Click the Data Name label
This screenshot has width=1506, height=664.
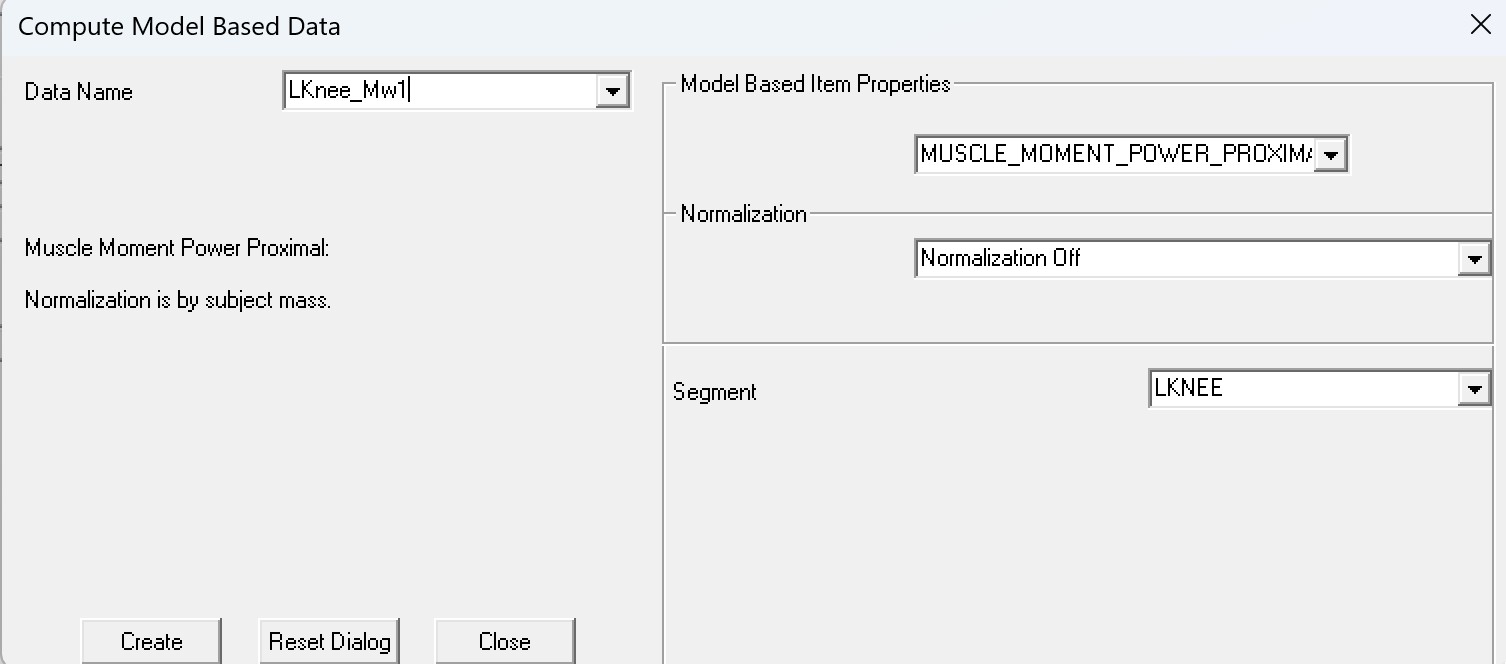pos(79,92)
